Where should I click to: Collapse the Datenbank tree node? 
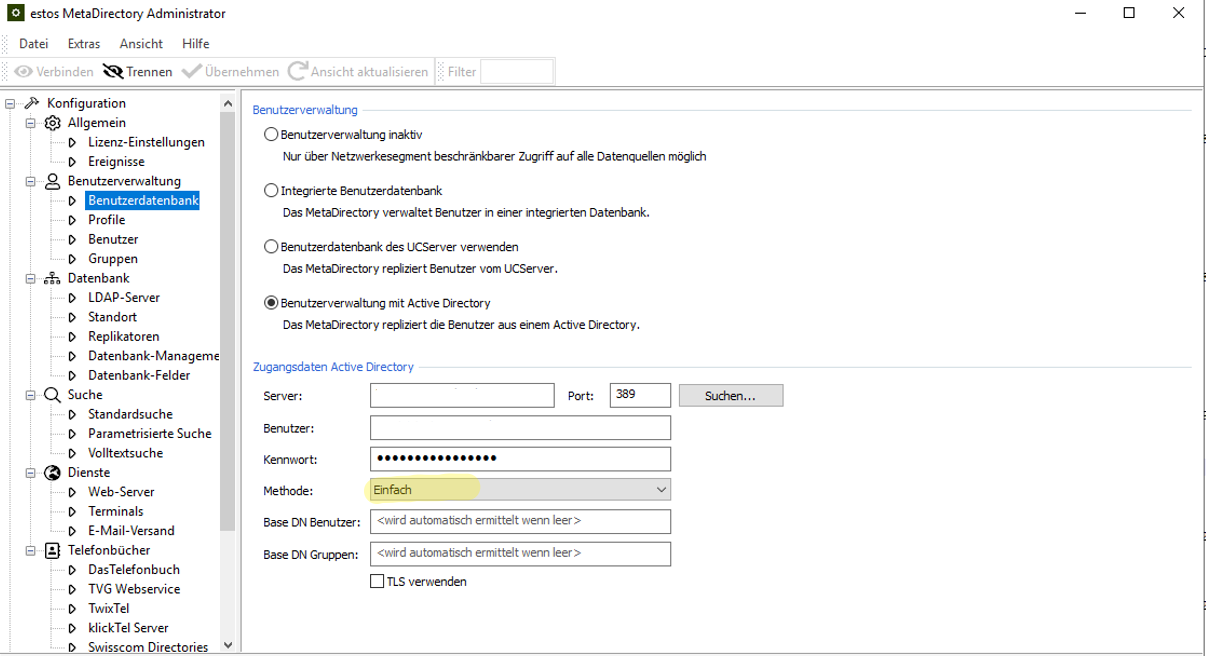pos(30,278)
